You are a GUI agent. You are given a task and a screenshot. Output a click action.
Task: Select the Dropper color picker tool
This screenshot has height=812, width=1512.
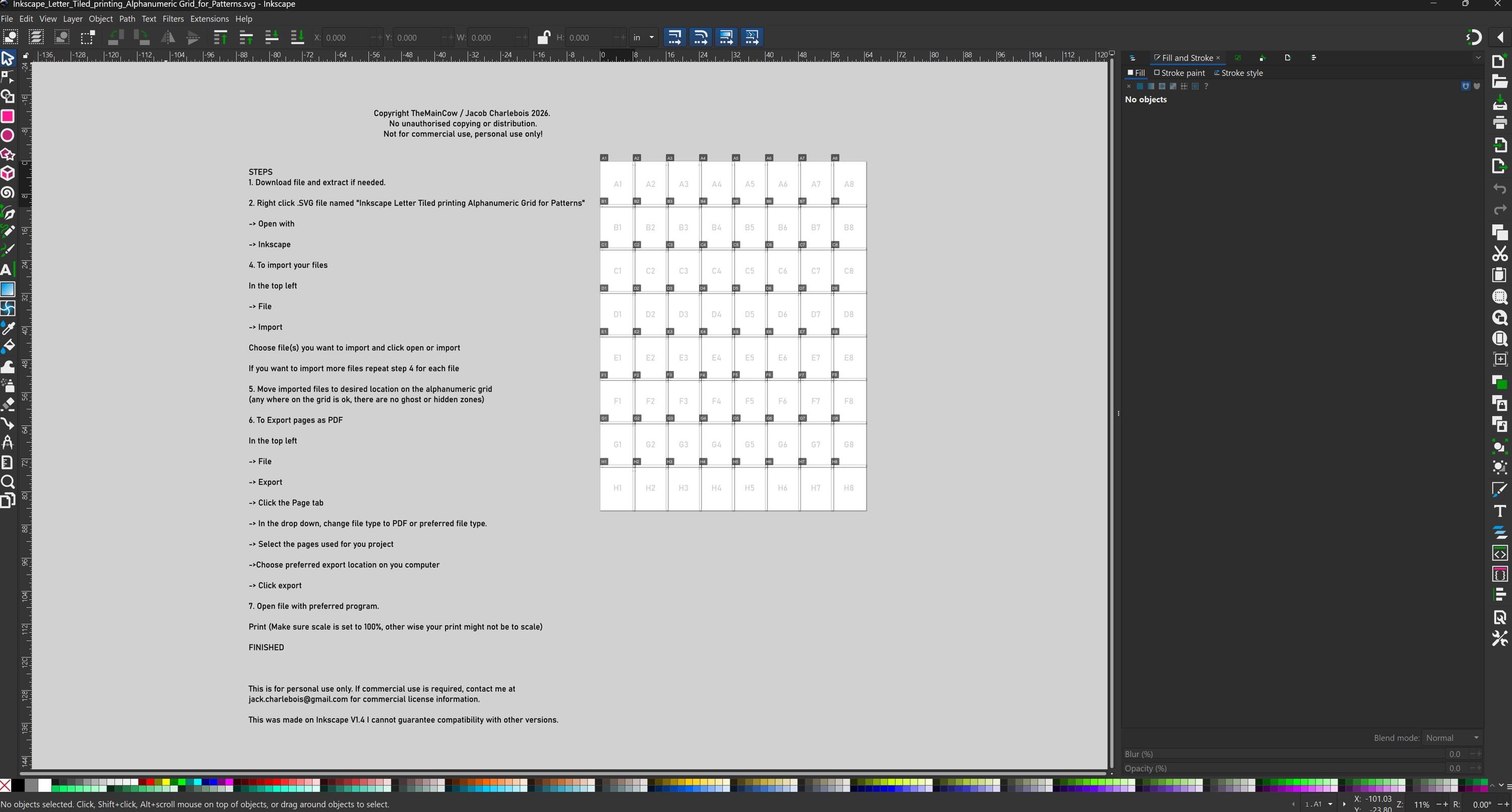(8, 328)
